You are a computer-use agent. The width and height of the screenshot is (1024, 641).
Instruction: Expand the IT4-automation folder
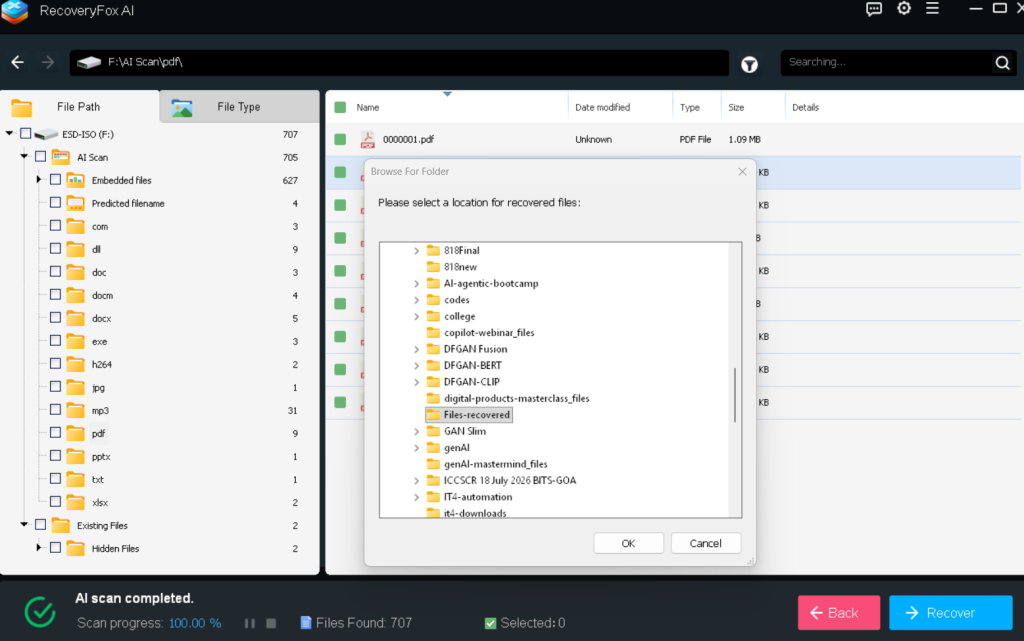tap(416, 497)
